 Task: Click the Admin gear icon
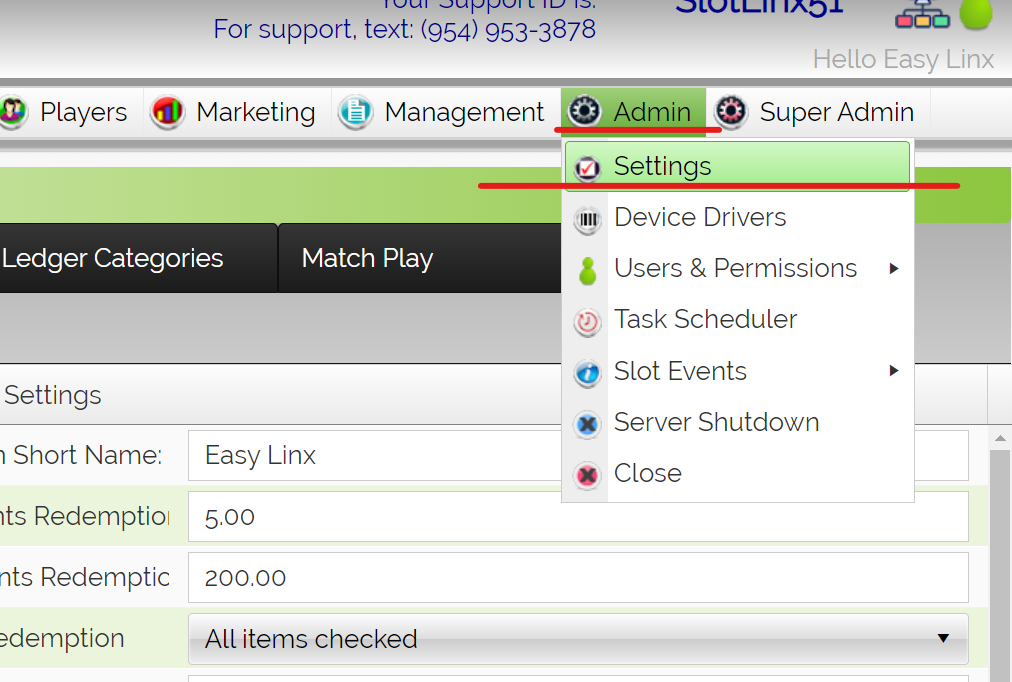pos(584,112)
